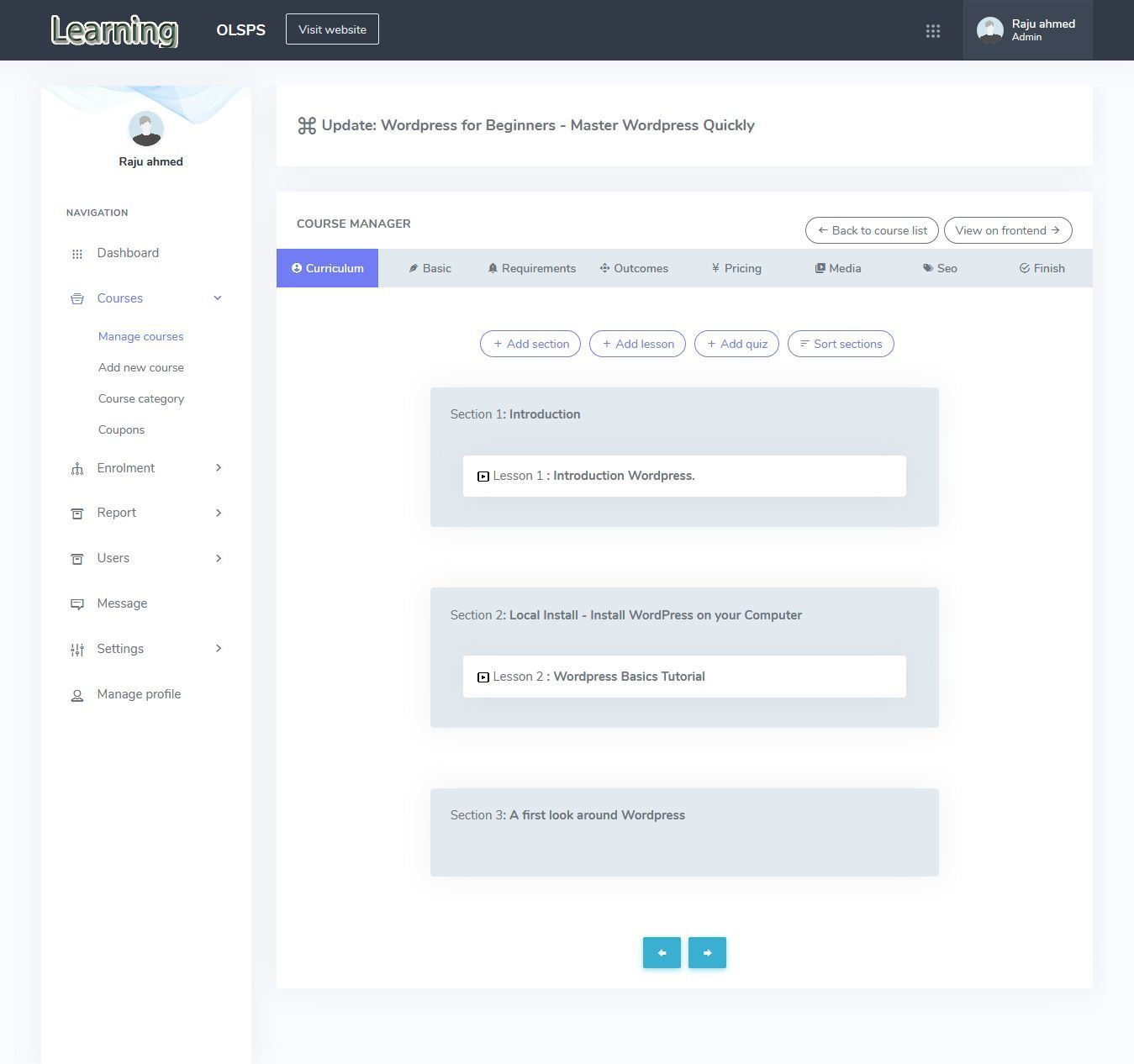This screenshot has height=1064, width=1134.
Task: Go to previous step with left arrow
Action: pyautogui.click(x=662, y=953)
